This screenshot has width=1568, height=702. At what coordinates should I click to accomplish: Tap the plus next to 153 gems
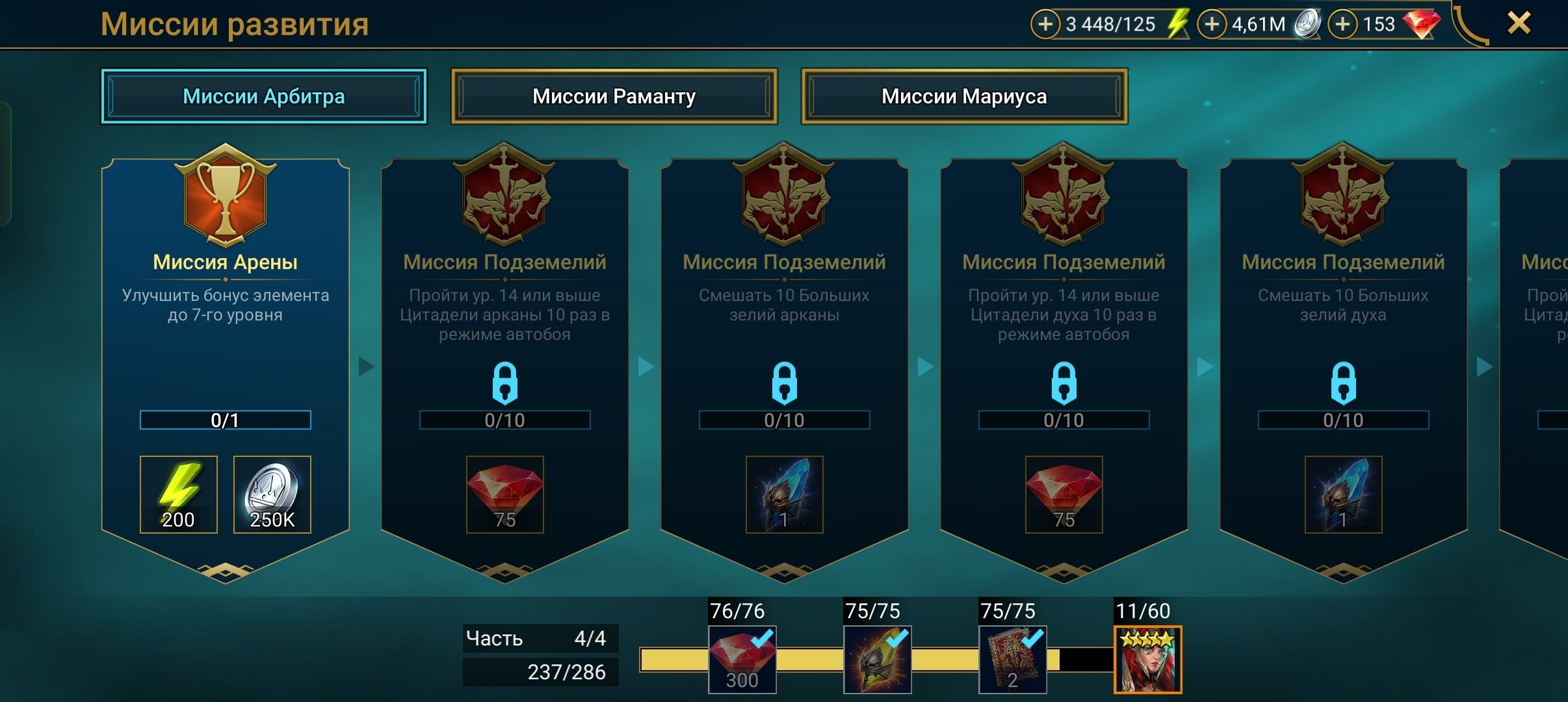[1342, 25]
